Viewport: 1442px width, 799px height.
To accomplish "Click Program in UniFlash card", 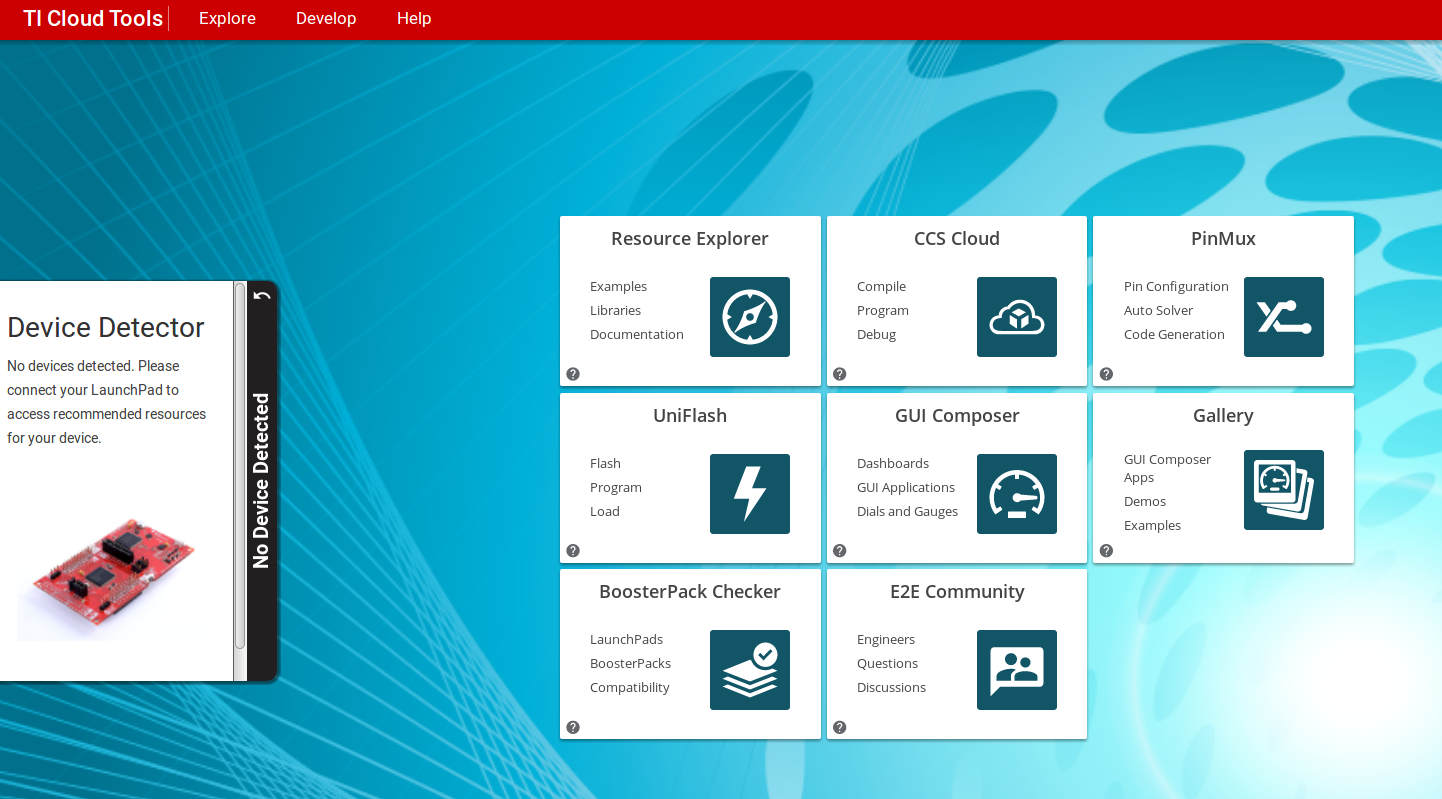I will tap(616, 488).
